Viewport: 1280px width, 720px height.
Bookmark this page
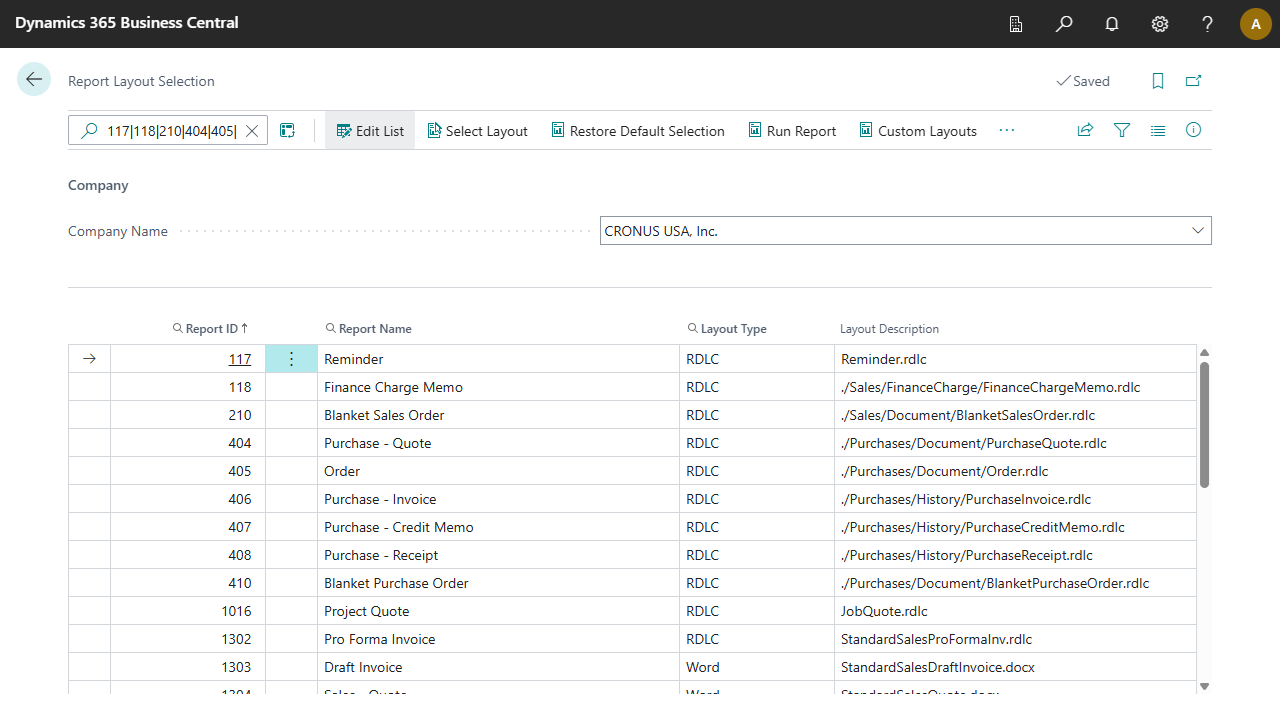point(1158,81)
